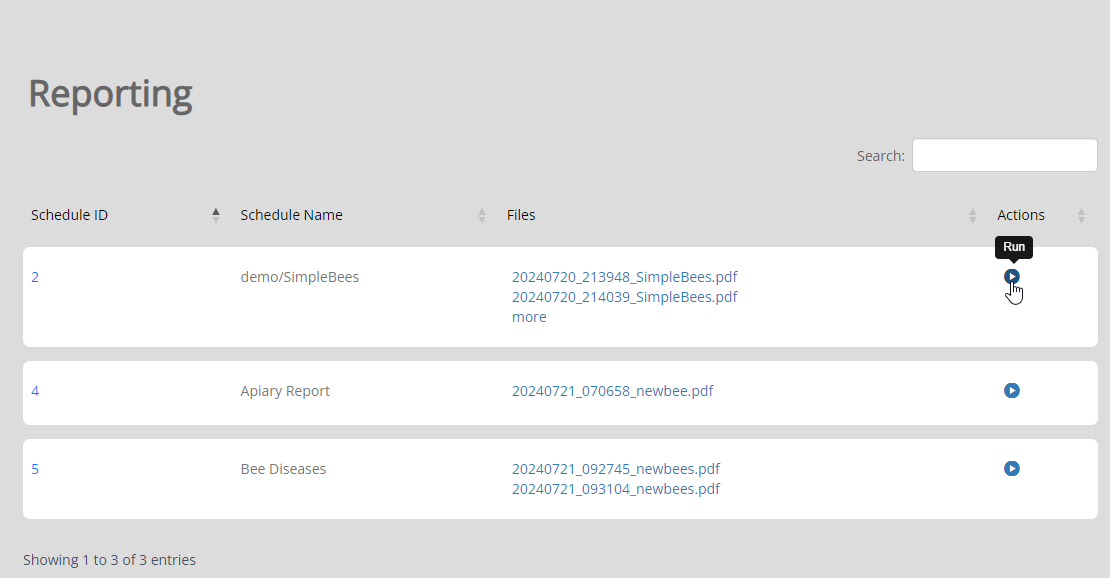Viewport: 1110px width, 578px height.
Task: Open 20240721_093104_newbees.pdf file
Action: 616,489
